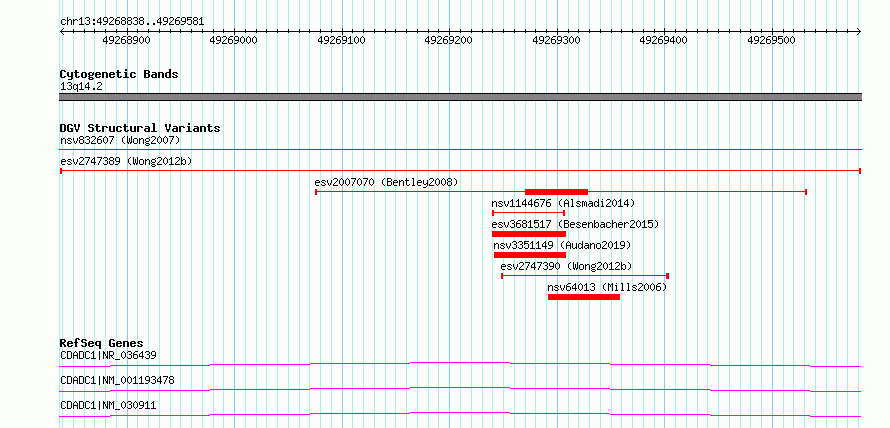Click the gray 13q14.2 cytogenetic band bar
Viewport: 890px width, 428px height.
click(460, 97)
